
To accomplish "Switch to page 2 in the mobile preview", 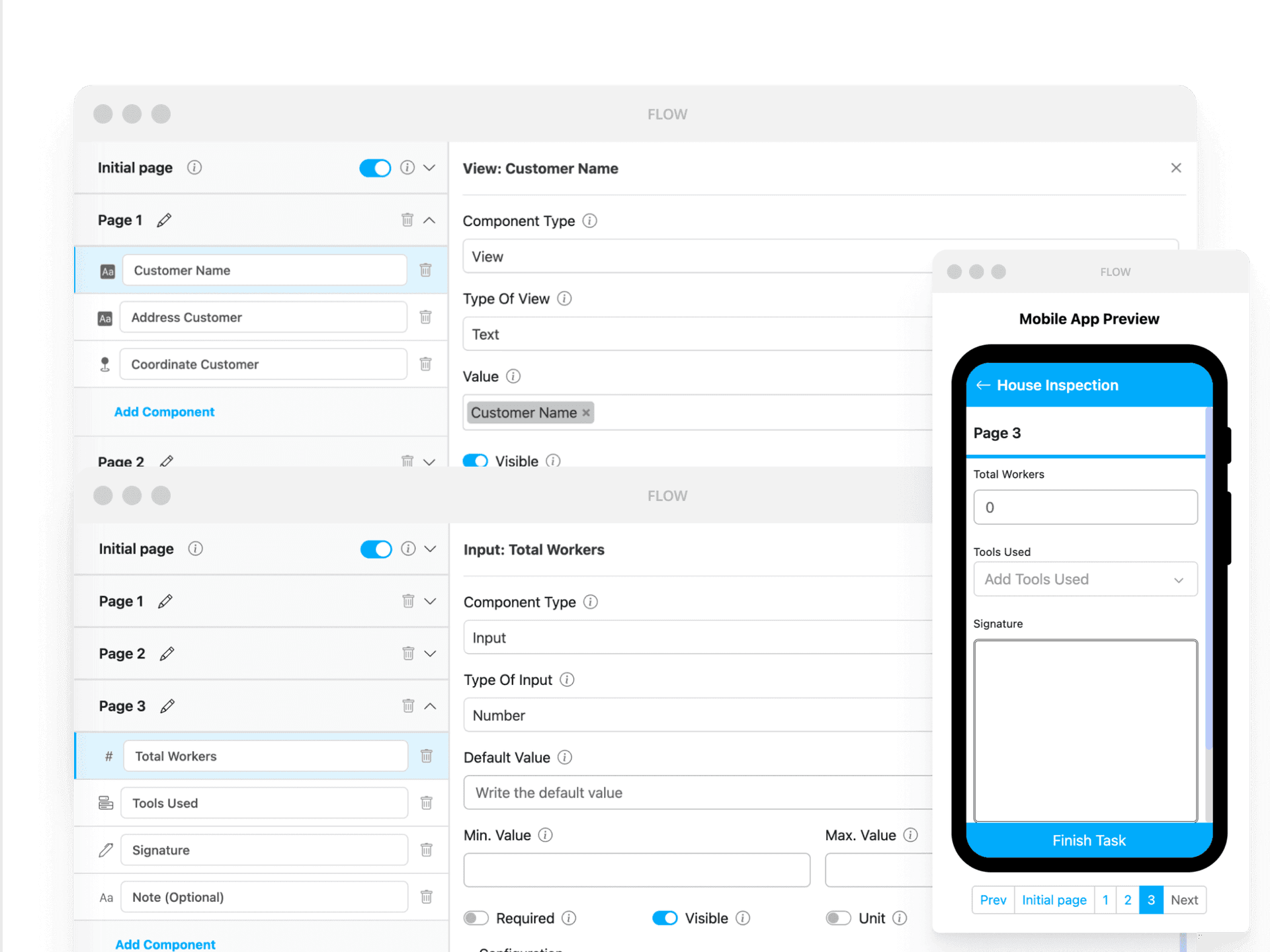I will pyautogui.click(x=1128, y=900).
